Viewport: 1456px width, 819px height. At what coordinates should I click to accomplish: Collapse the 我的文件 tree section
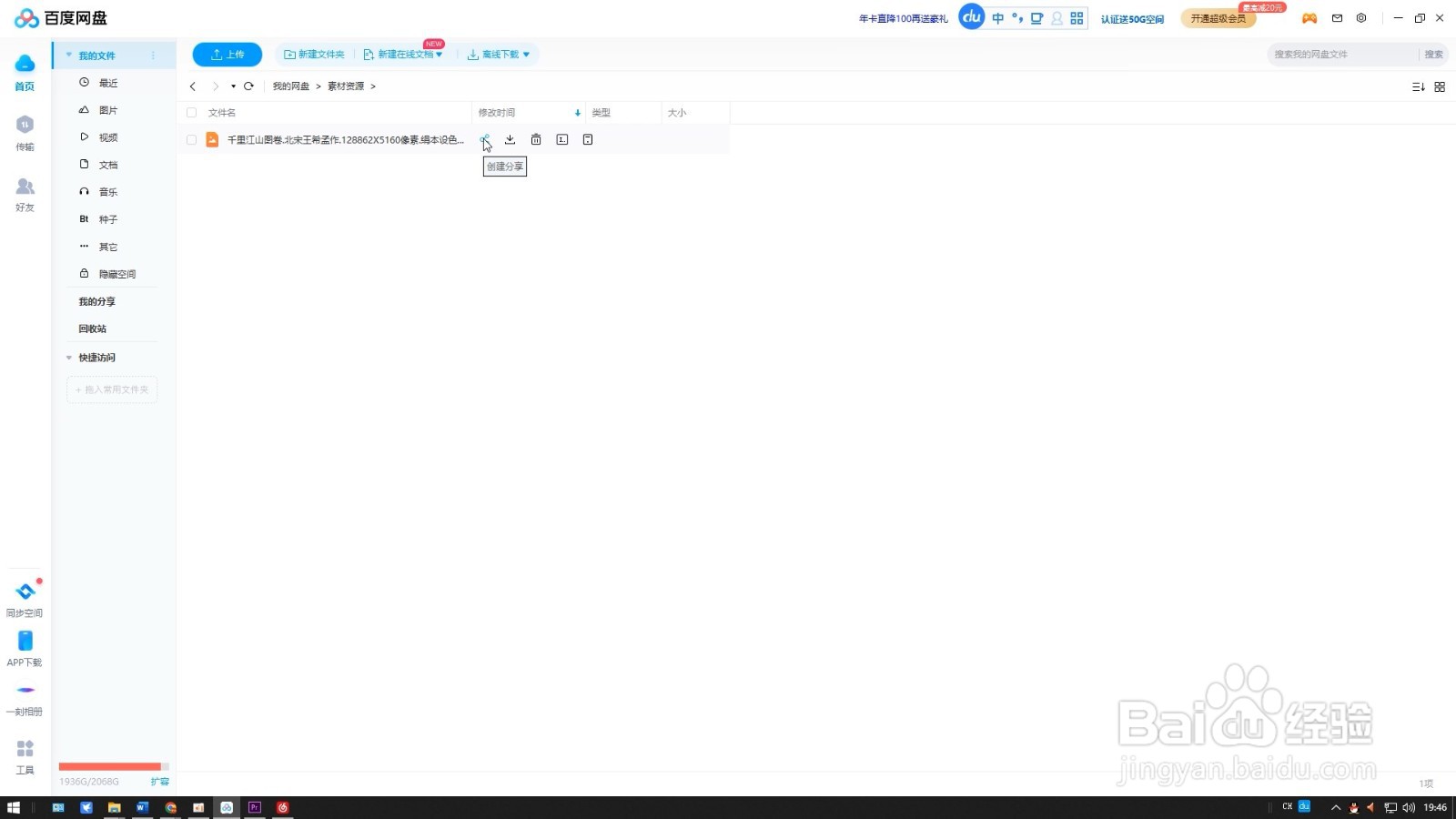point(68,56)
